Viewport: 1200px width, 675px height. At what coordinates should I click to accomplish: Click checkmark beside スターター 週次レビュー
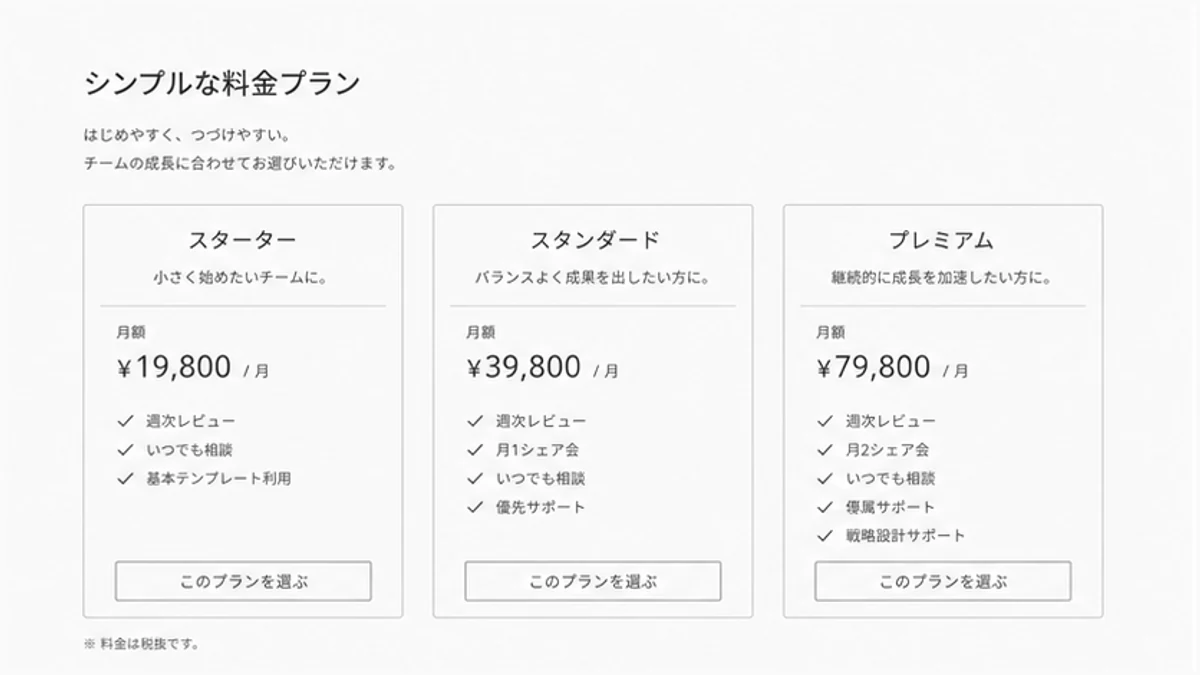pos(125,422)
